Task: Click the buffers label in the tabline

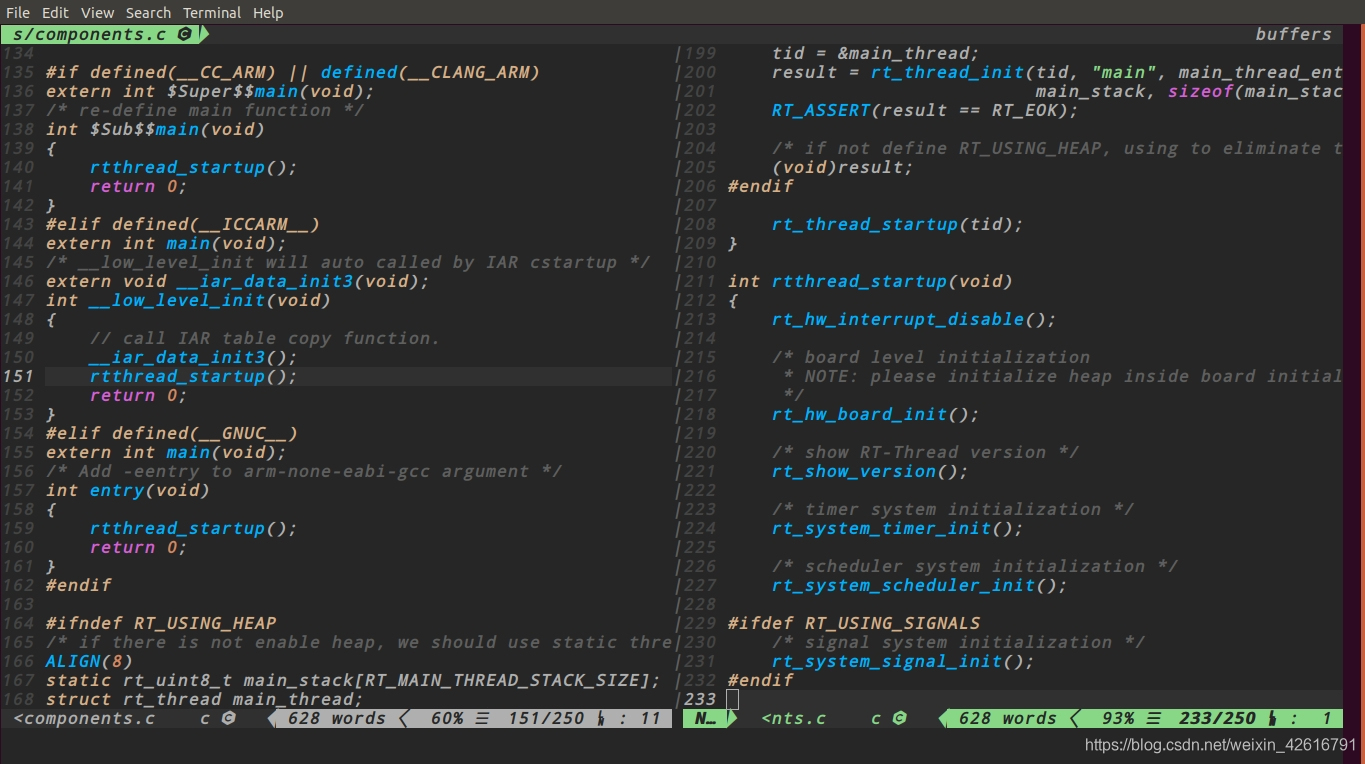Action: click(1293, 34)
